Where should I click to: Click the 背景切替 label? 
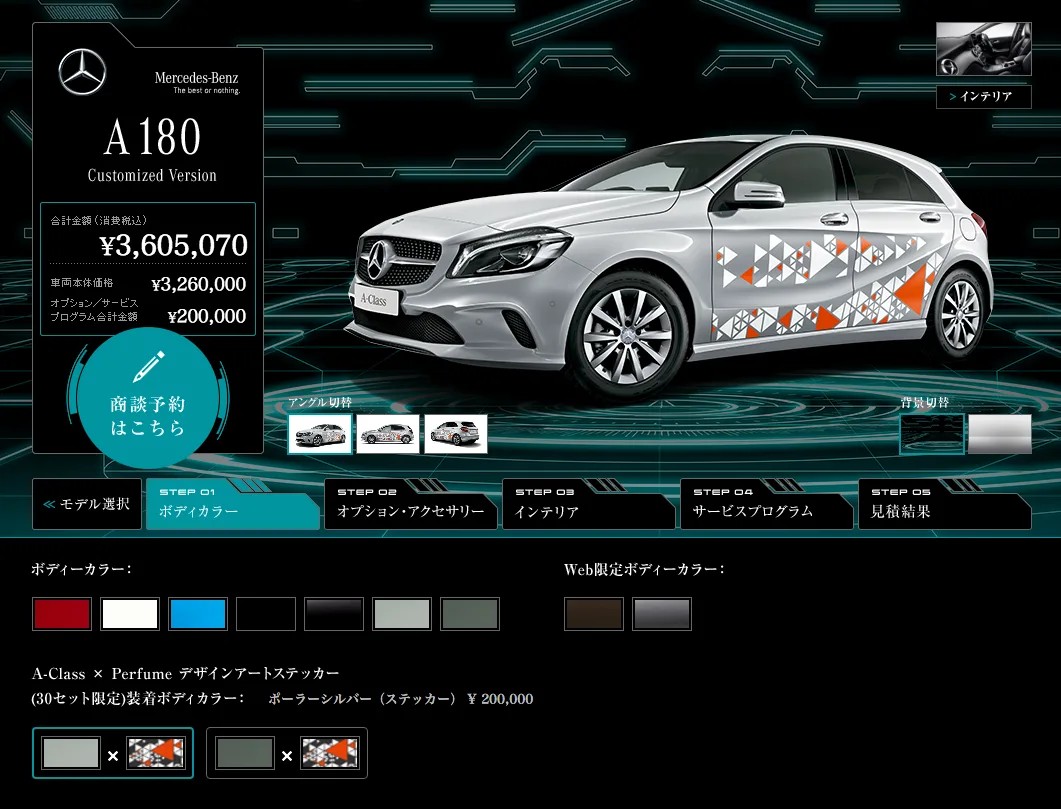point(925,402)
